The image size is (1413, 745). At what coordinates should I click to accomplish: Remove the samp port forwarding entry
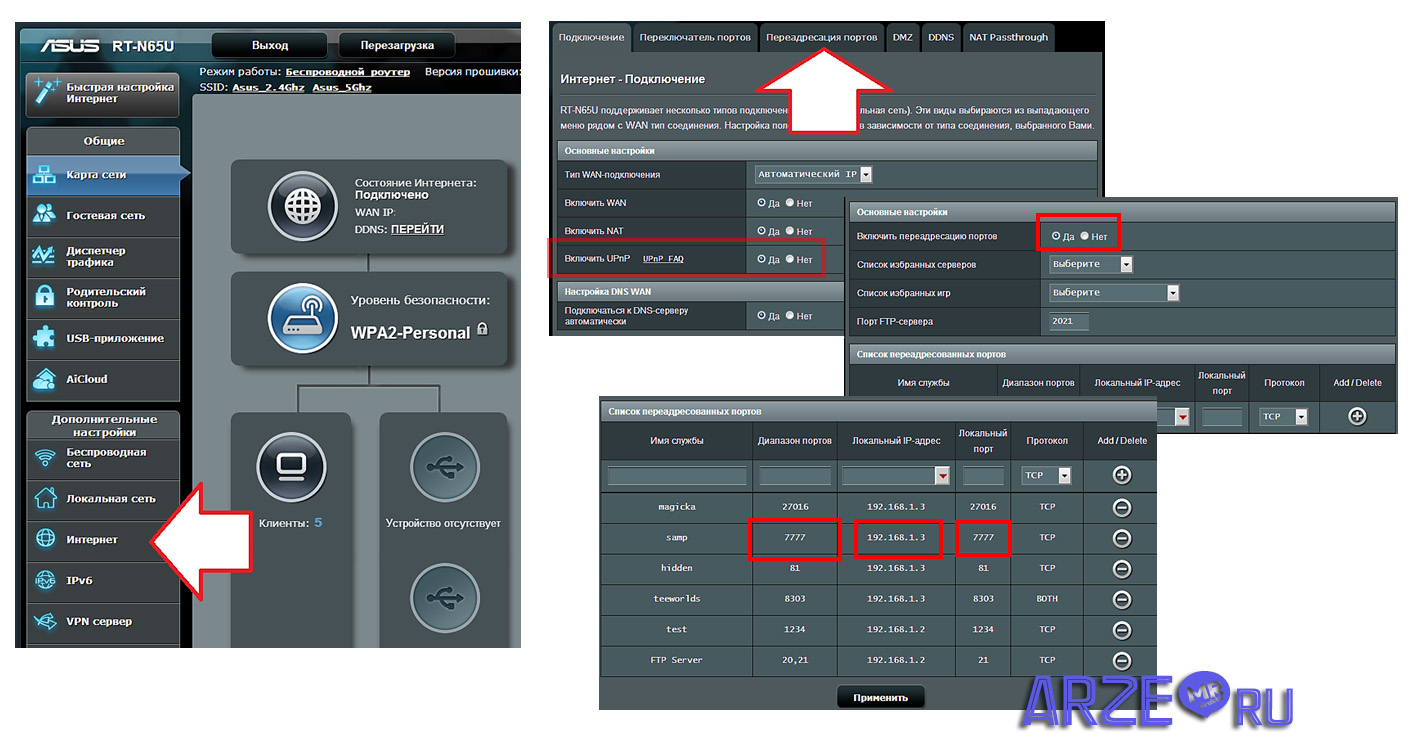pyautogui.click(x=1121, y=538)
